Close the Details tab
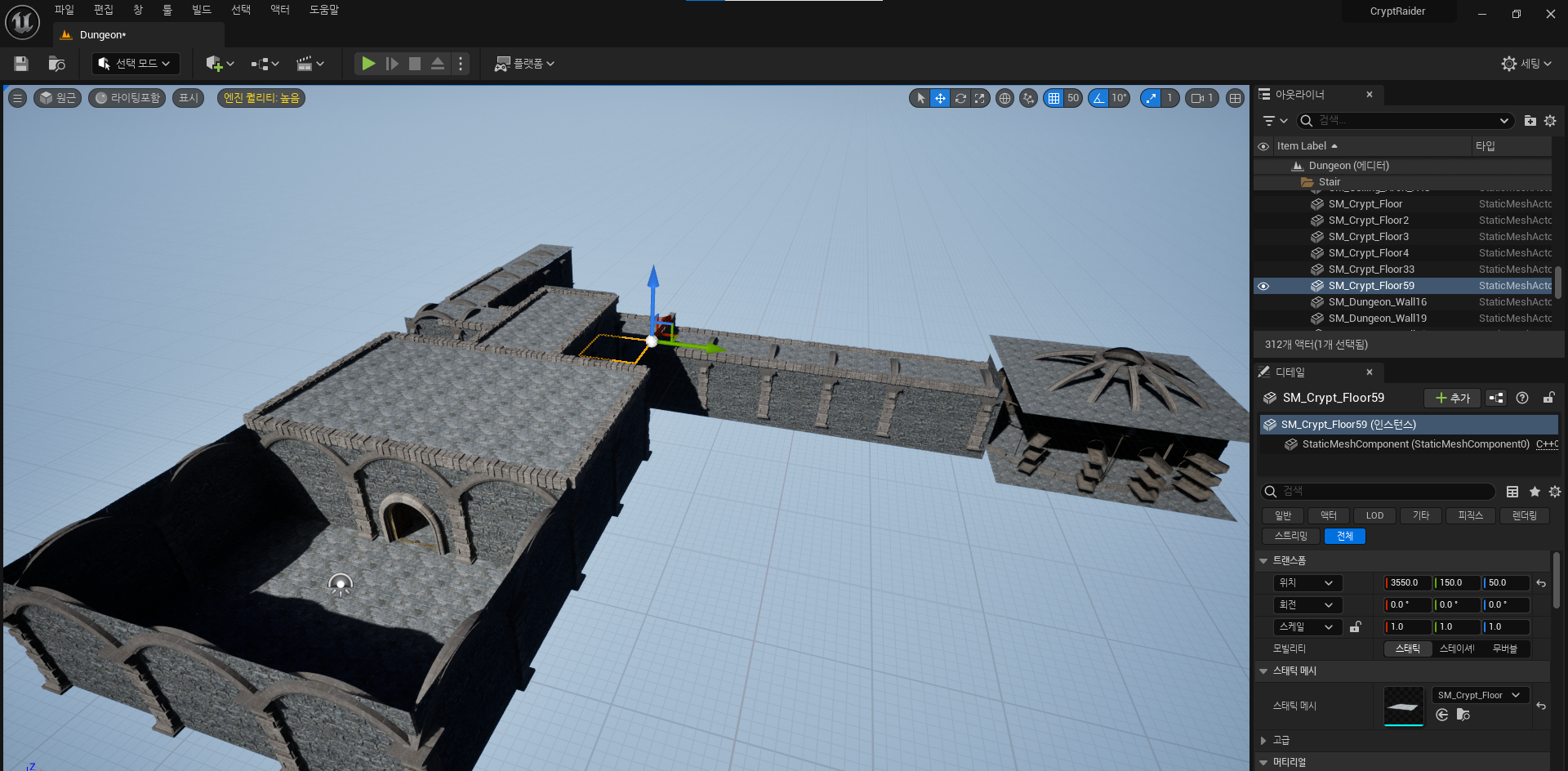The height and width of the screenshot is (771, 1568). pos(1370,372)
